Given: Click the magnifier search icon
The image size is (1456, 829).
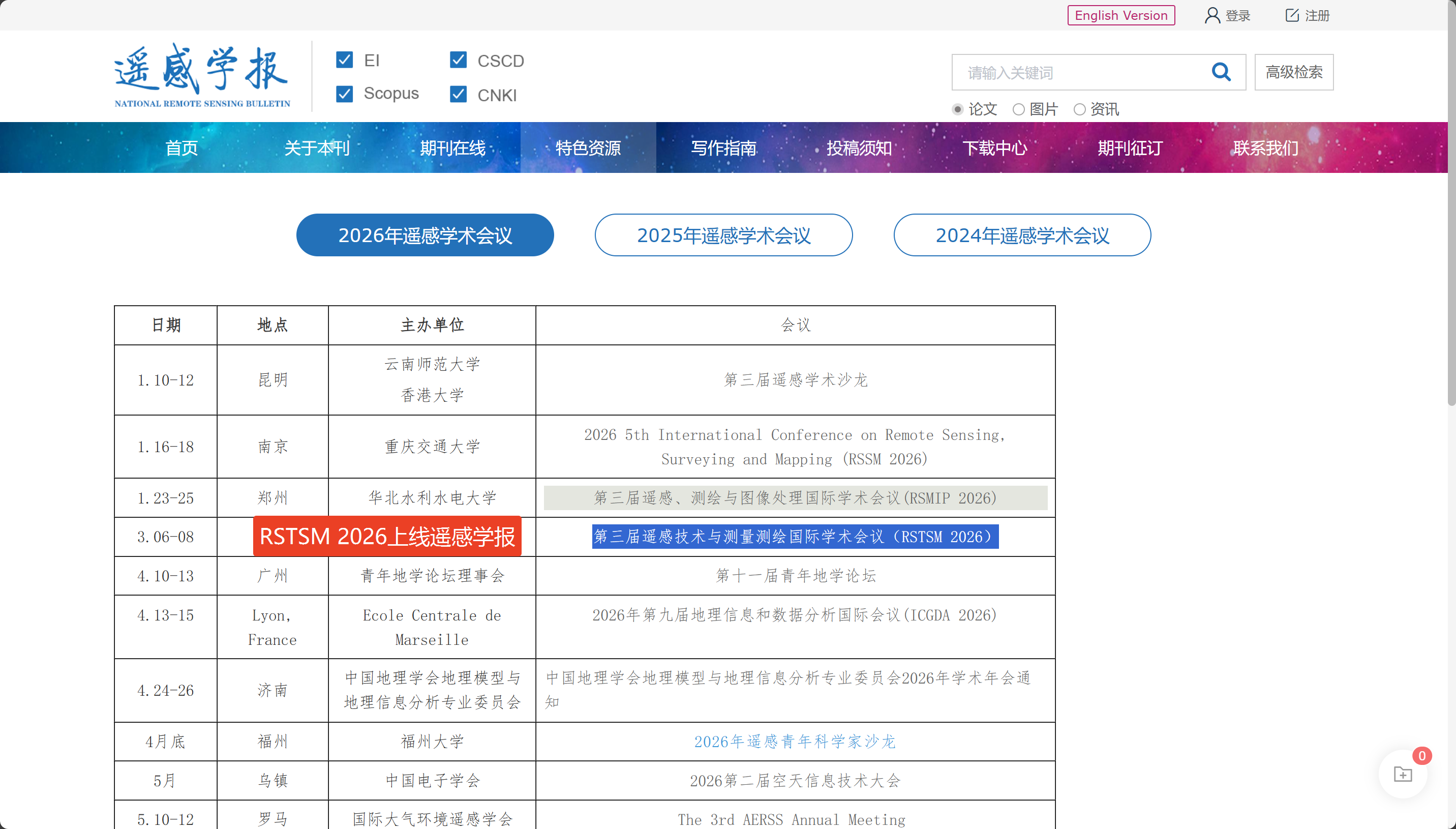Looking at the screenshot, I should [x=1221, y=72].
